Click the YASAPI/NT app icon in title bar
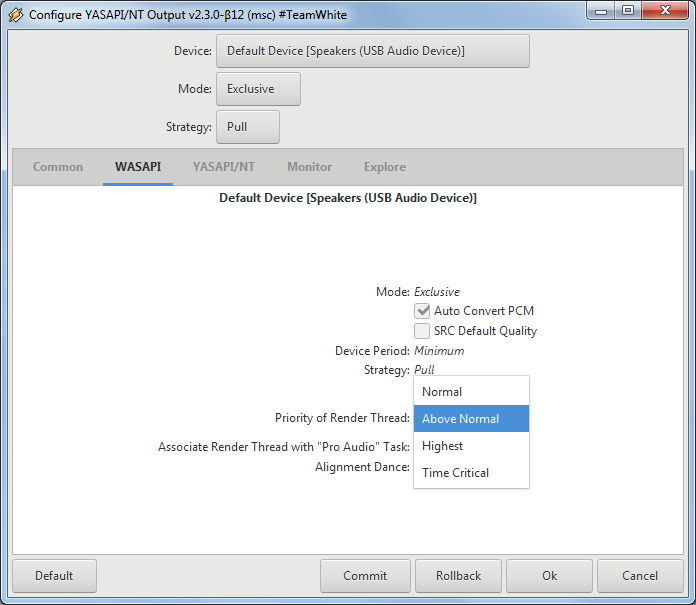Image resolution: width=696 pixels, height=605 pixels. tap(16, 15)
